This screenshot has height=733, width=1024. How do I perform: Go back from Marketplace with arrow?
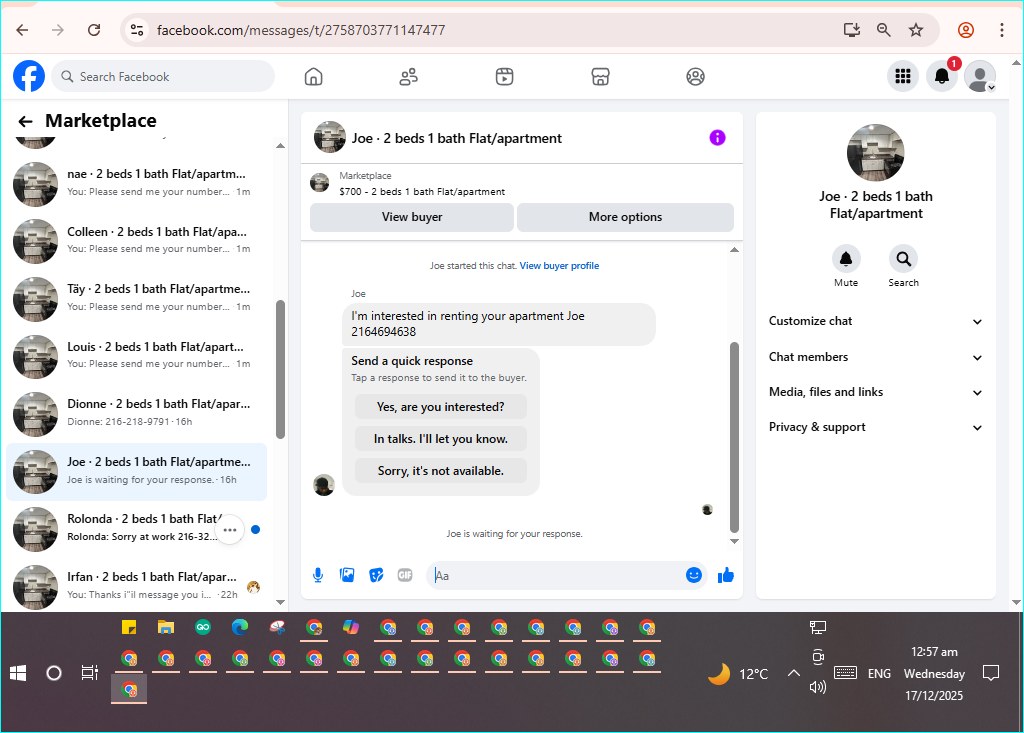pos(25,122)
